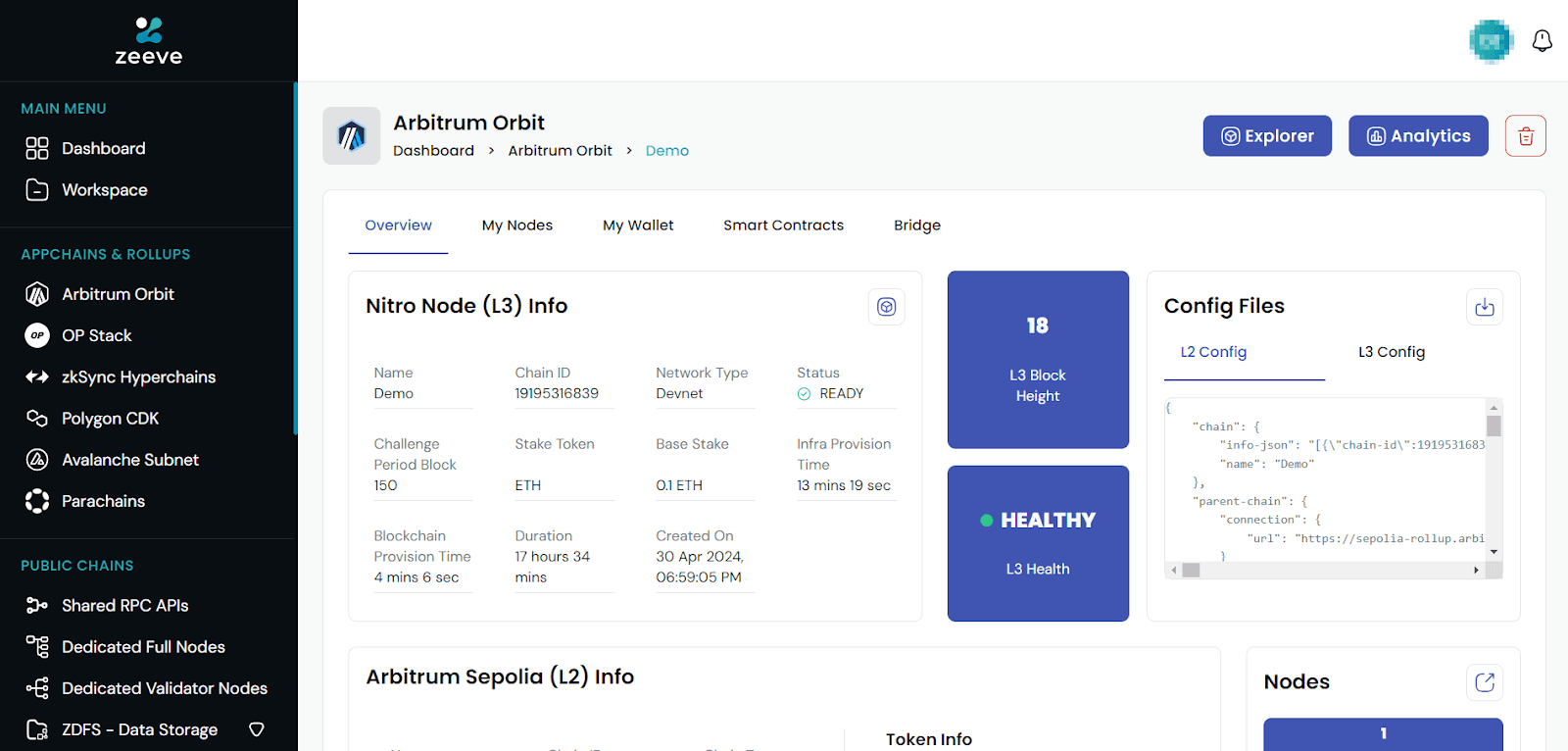
Task: Open the notifications bell
Action: point(1543,41)
